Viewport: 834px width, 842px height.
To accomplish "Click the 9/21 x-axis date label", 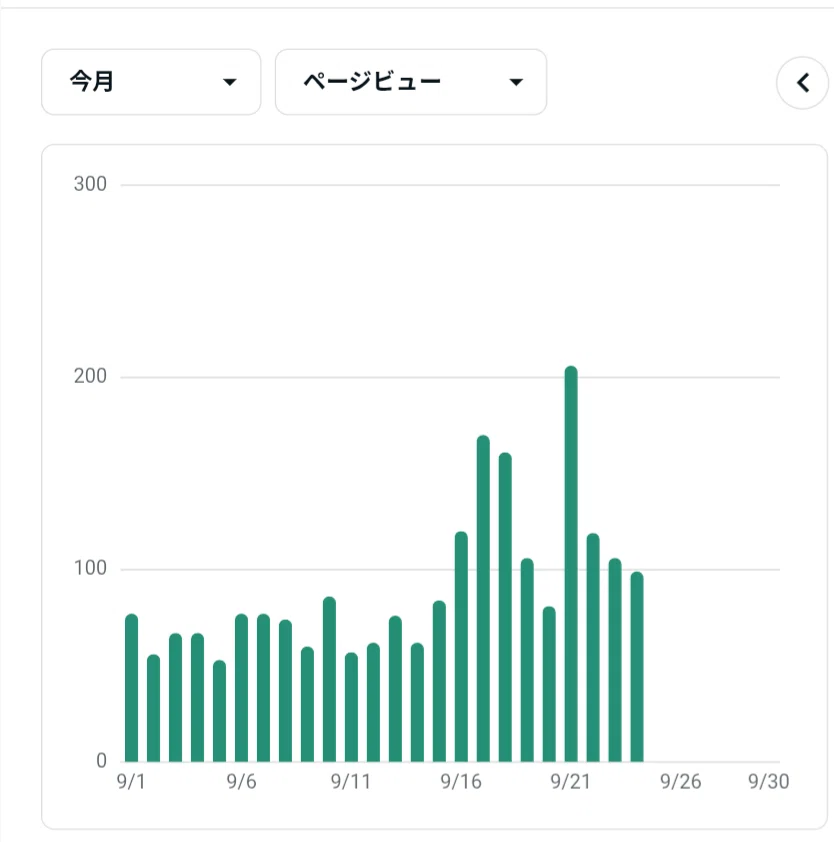I will (x=570, y=782).
